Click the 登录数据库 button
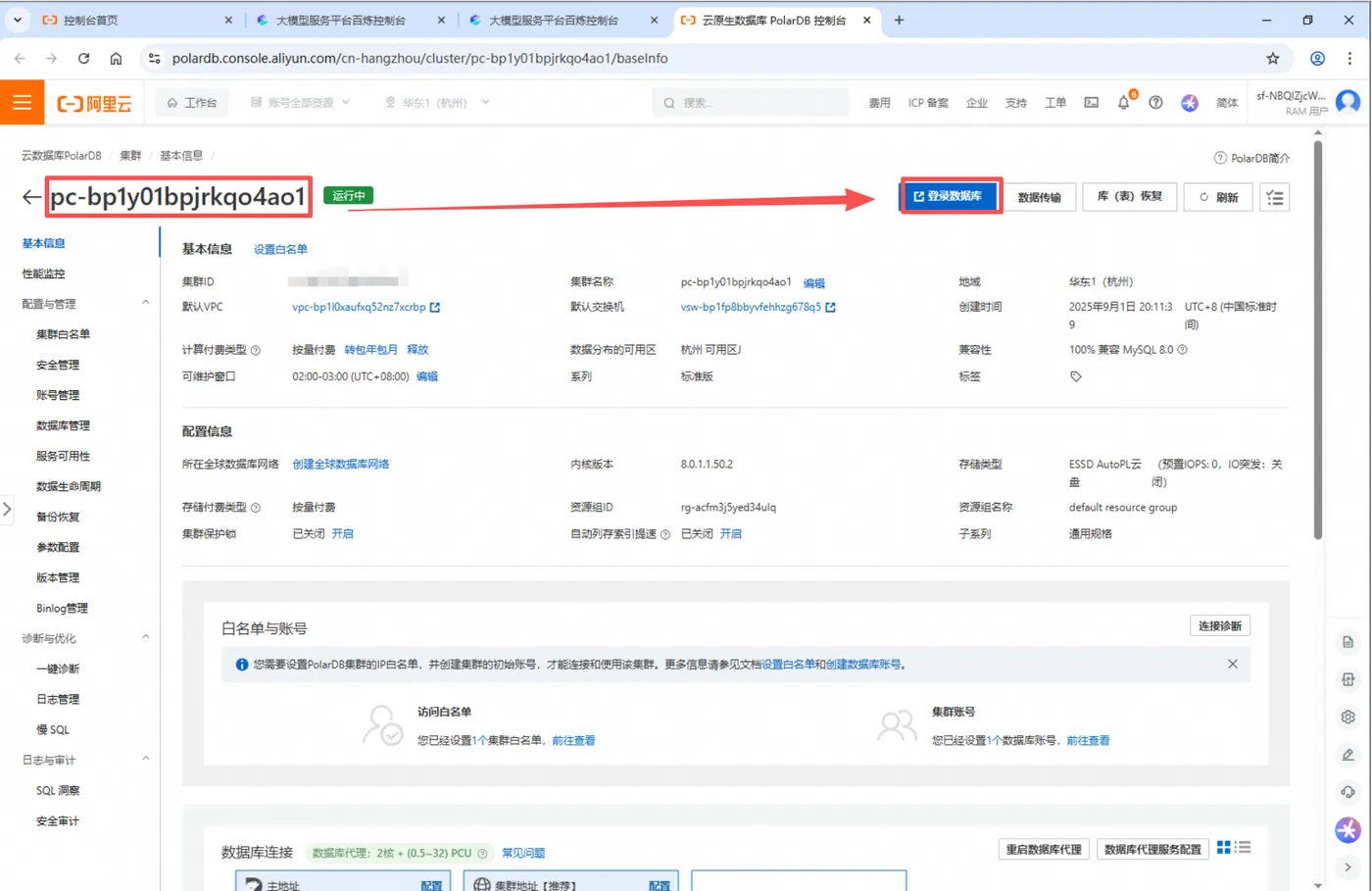Viewport: 1372px width, 891px height. pos(950,196)
